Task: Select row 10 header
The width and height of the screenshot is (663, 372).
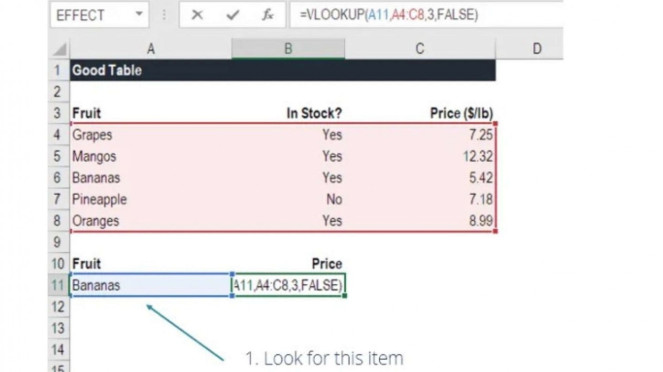Action: (58, 264)
